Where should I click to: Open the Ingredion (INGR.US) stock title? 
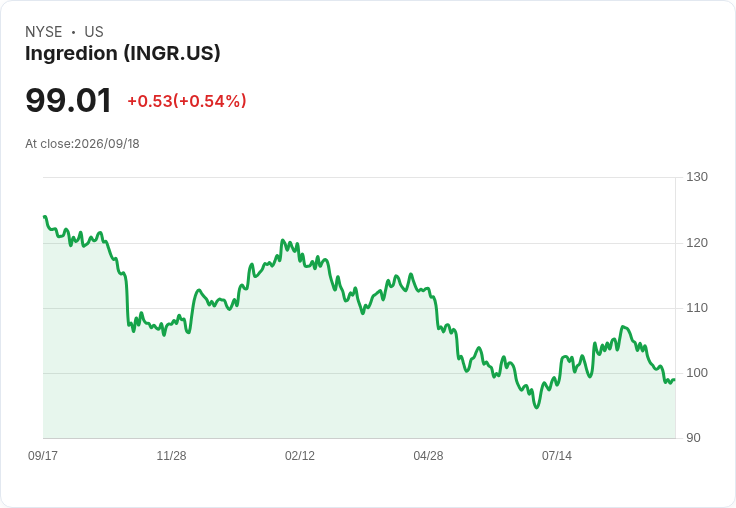point(123,54)
